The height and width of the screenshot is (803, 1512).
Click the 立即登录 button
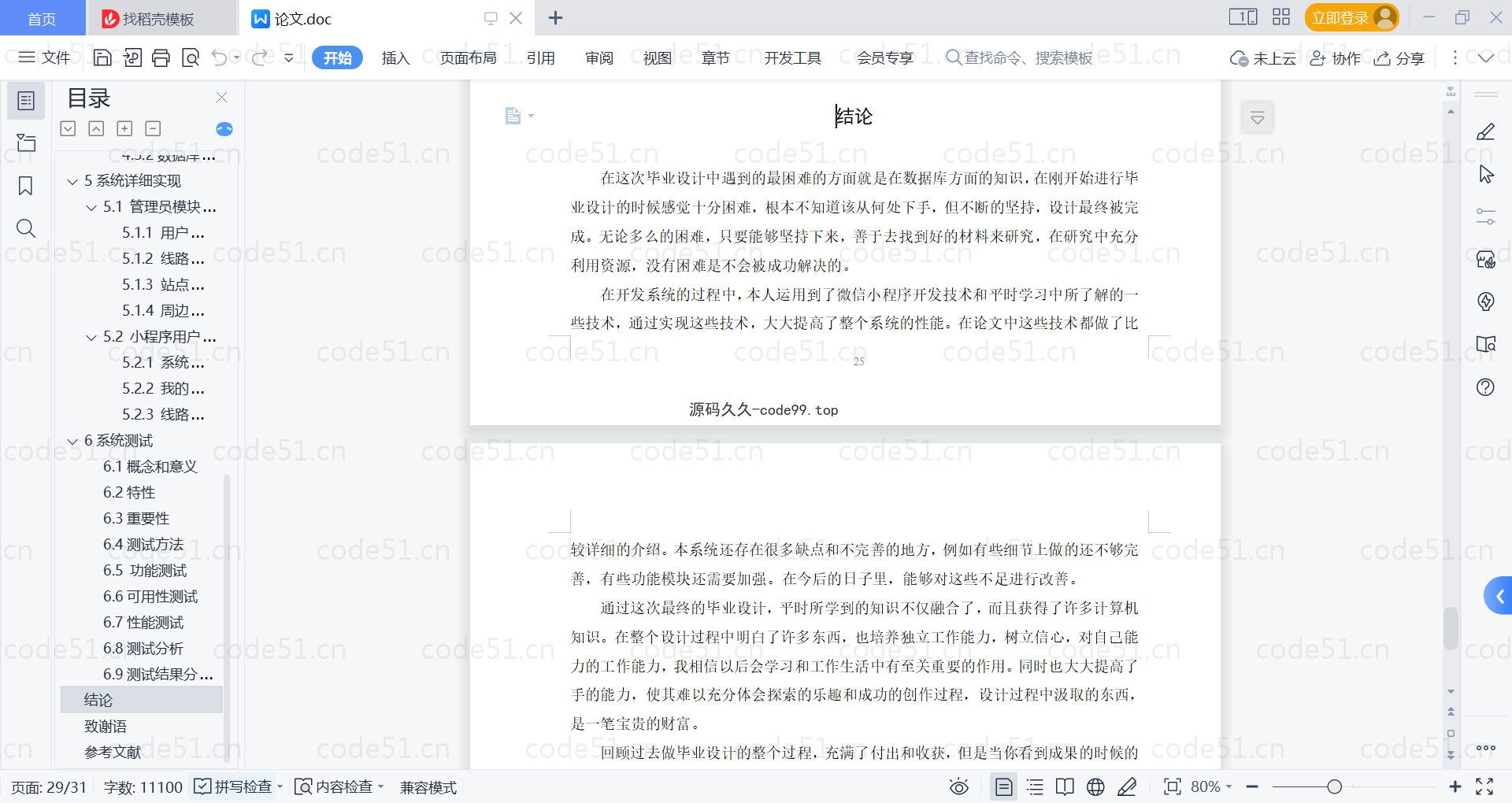[x=1351, y=17]
